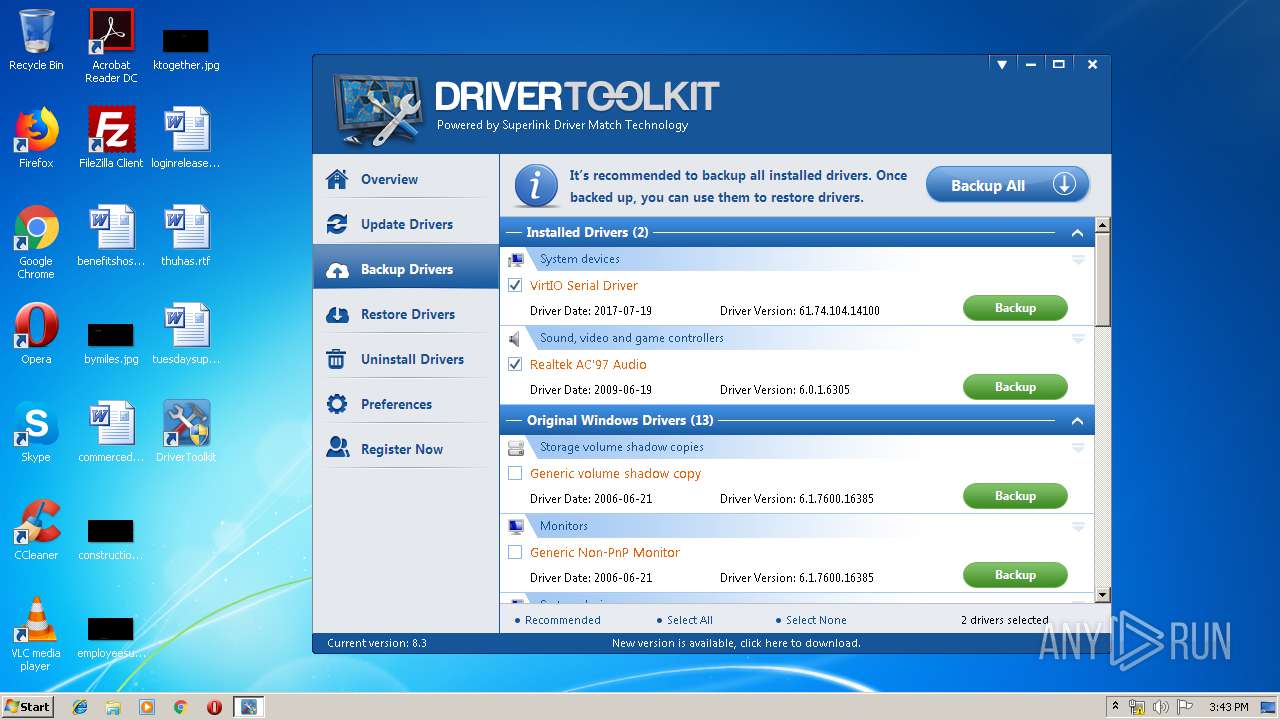Click the Select None link
This screenshot has height=720, width=1280.
(816, 620)
